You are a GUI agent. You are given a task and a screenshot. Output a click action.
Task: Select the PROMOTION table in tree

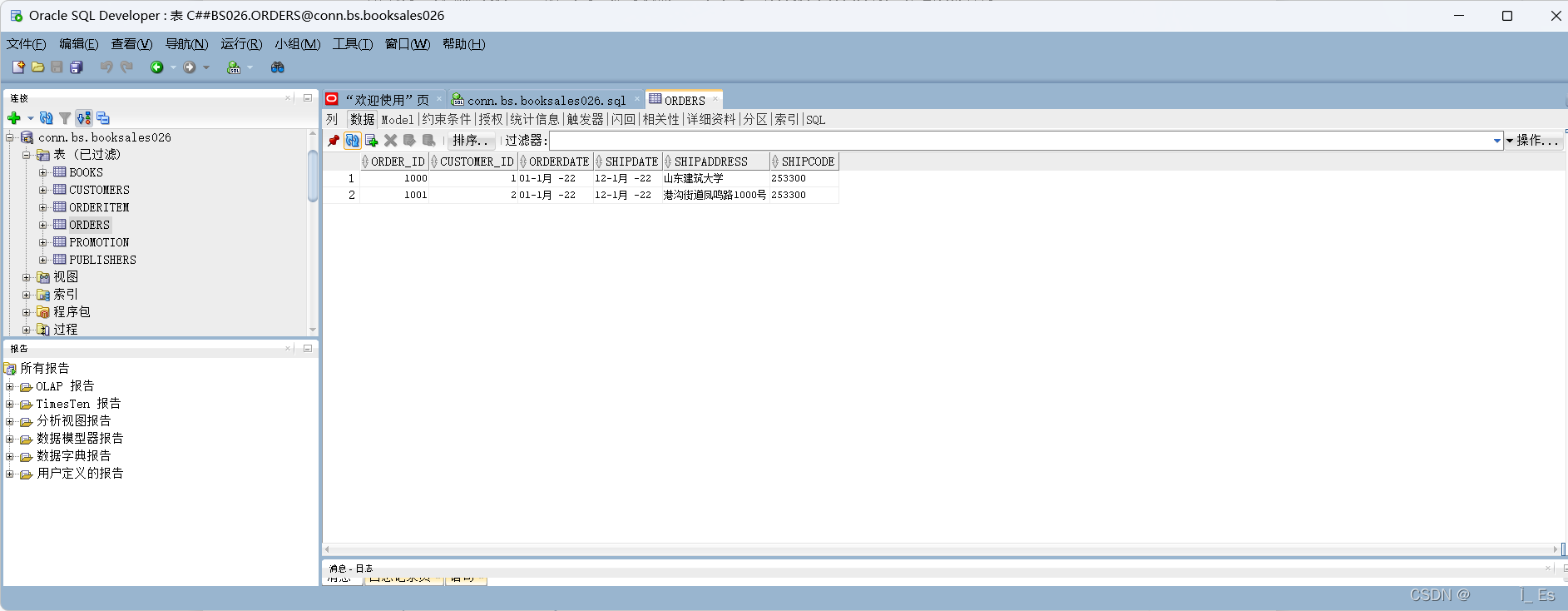pyautogui.click(x=99, y=242)
